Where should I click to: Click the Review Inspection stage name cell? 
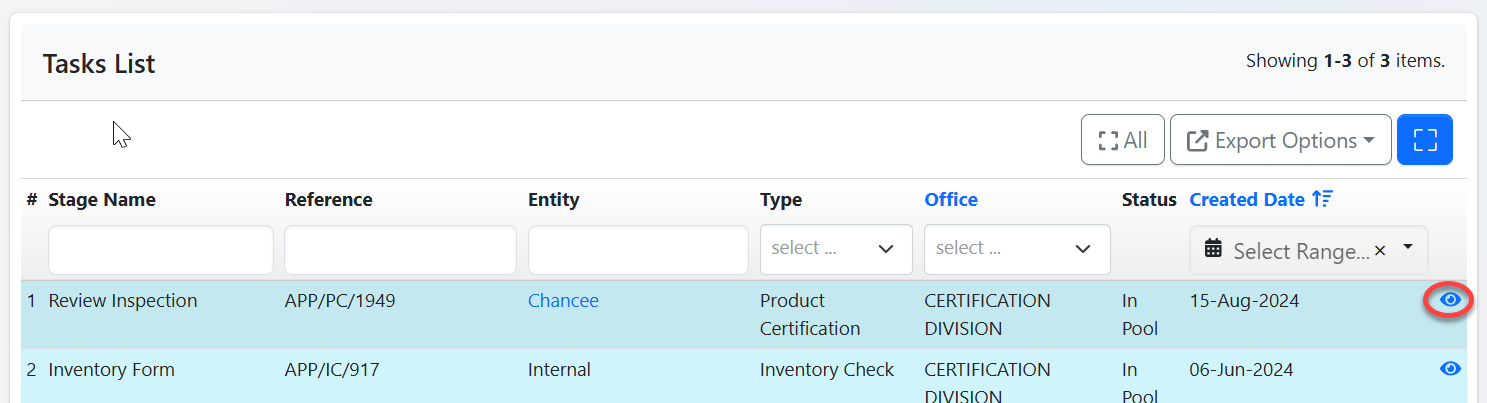[122, 301]
